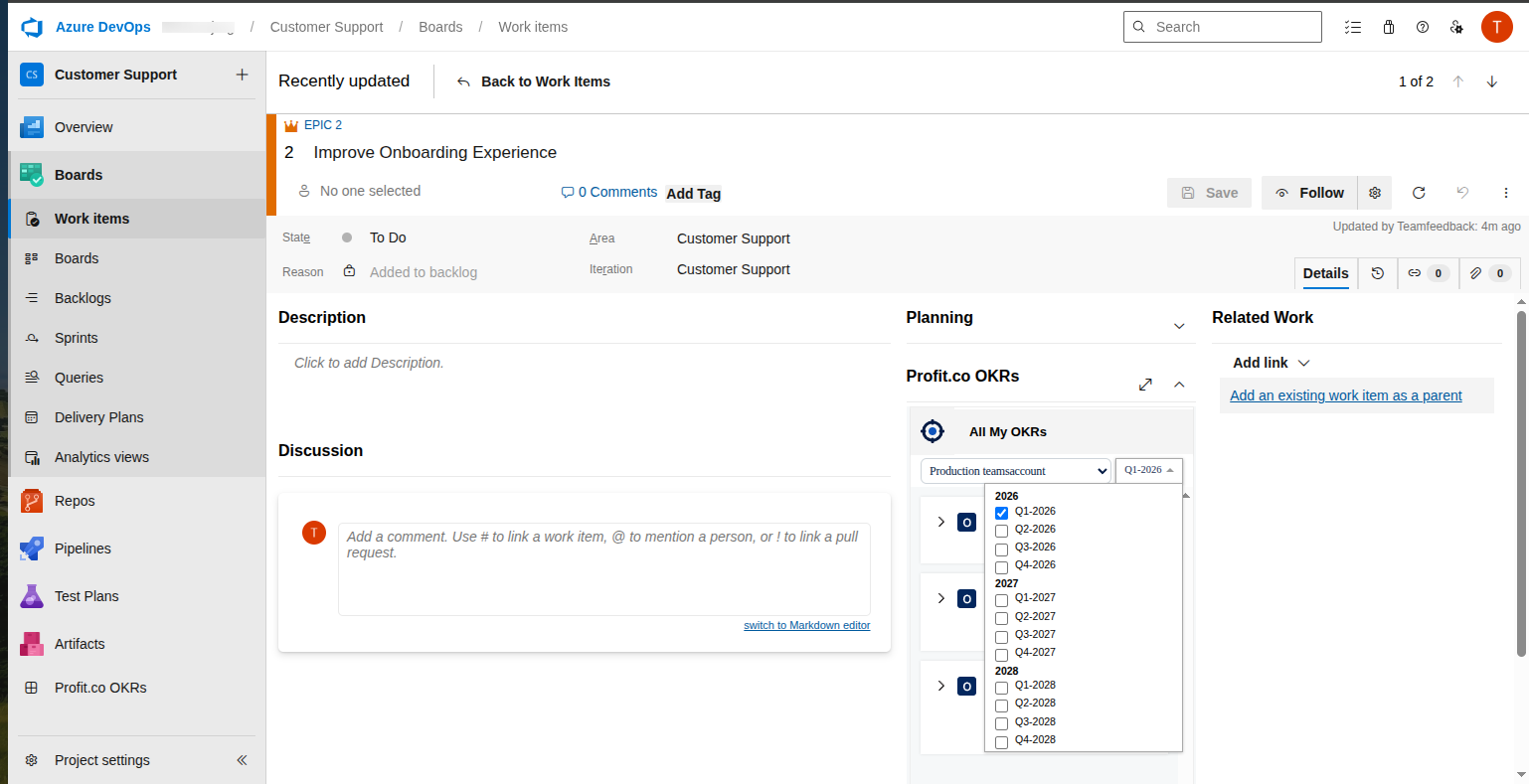Close the Q1-2026 quarter dropdown
1529x784 pixels.
coord(1149,470)
